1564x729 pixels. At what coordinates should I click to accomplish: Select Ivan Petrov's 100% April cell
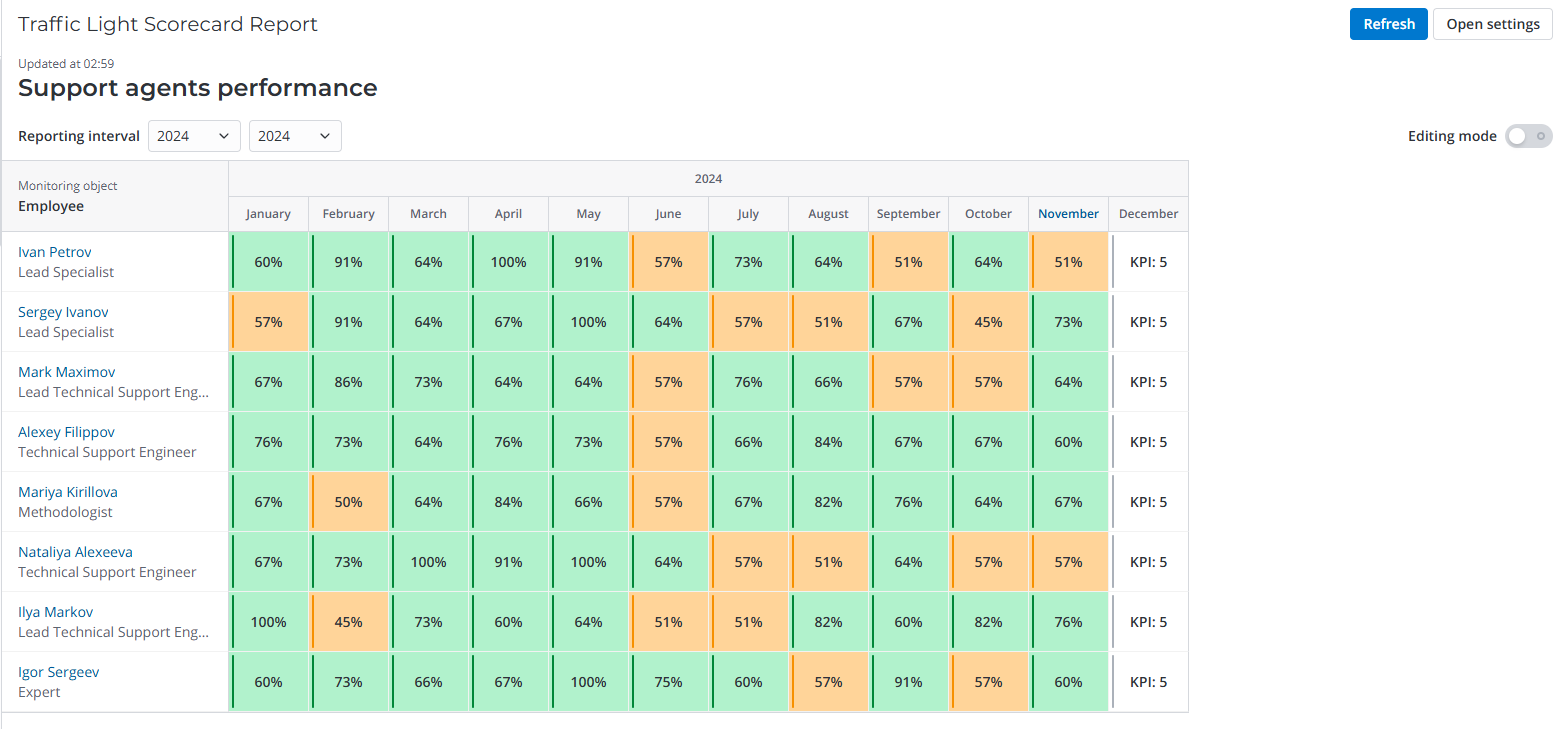[x=508, y=262]
